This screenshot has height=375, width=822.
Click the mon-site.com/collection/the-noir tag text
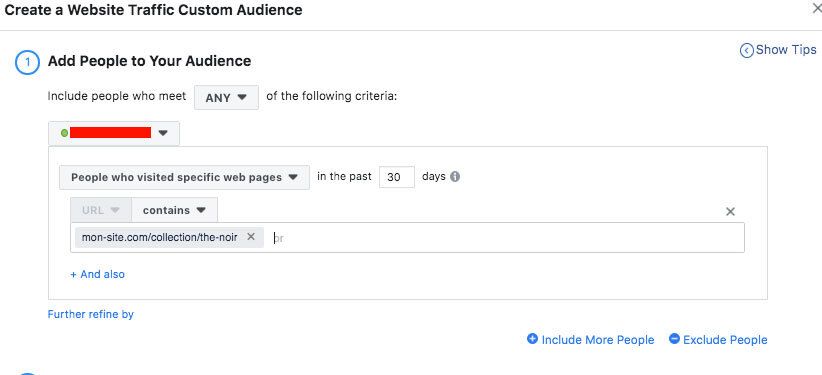click(159, 237)
